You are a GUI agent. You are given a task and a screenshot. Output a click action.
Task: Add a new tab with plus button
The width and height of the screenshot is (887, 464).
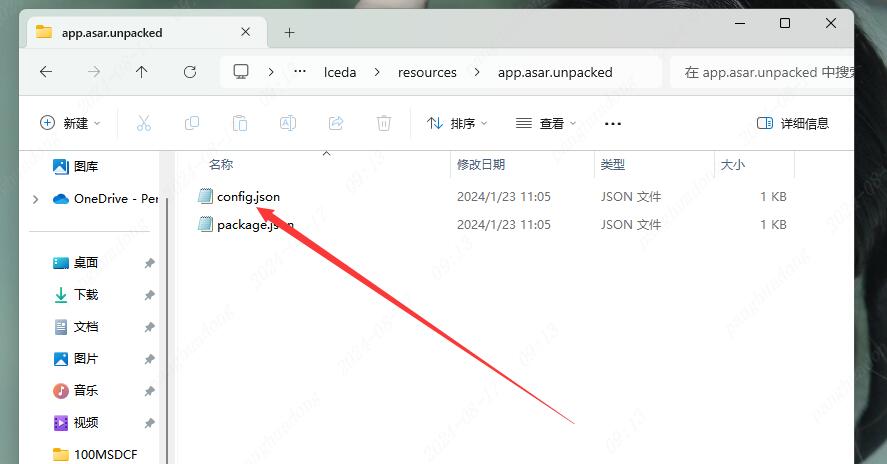290,33
